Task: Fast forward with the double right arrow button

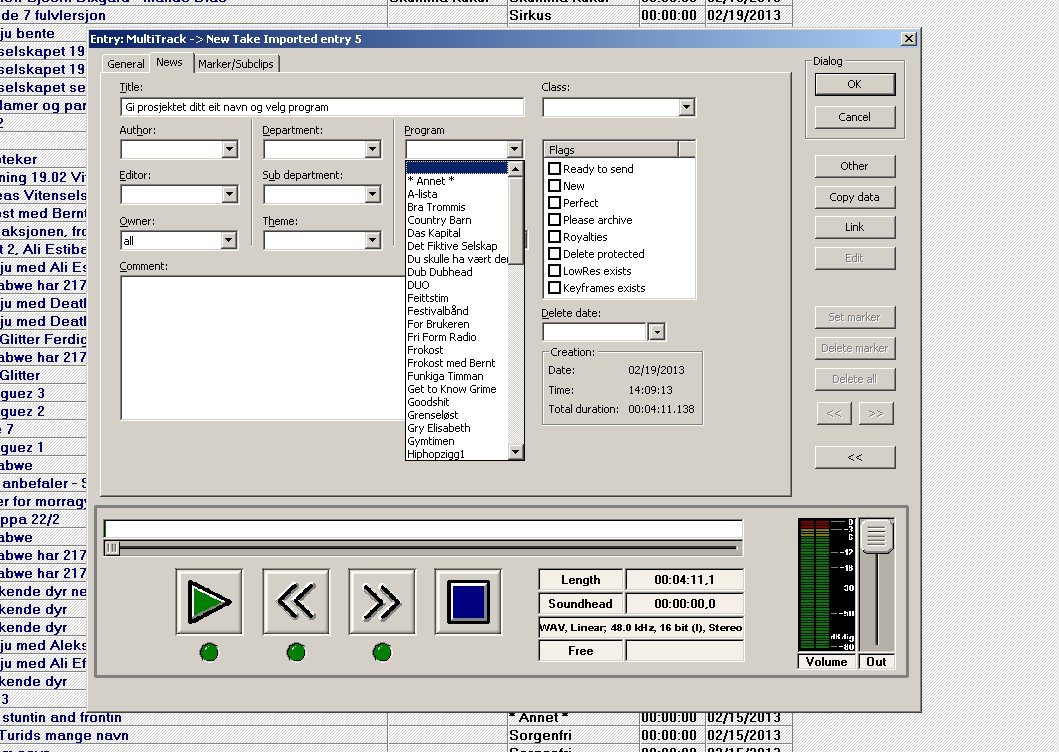Action: 382,601
